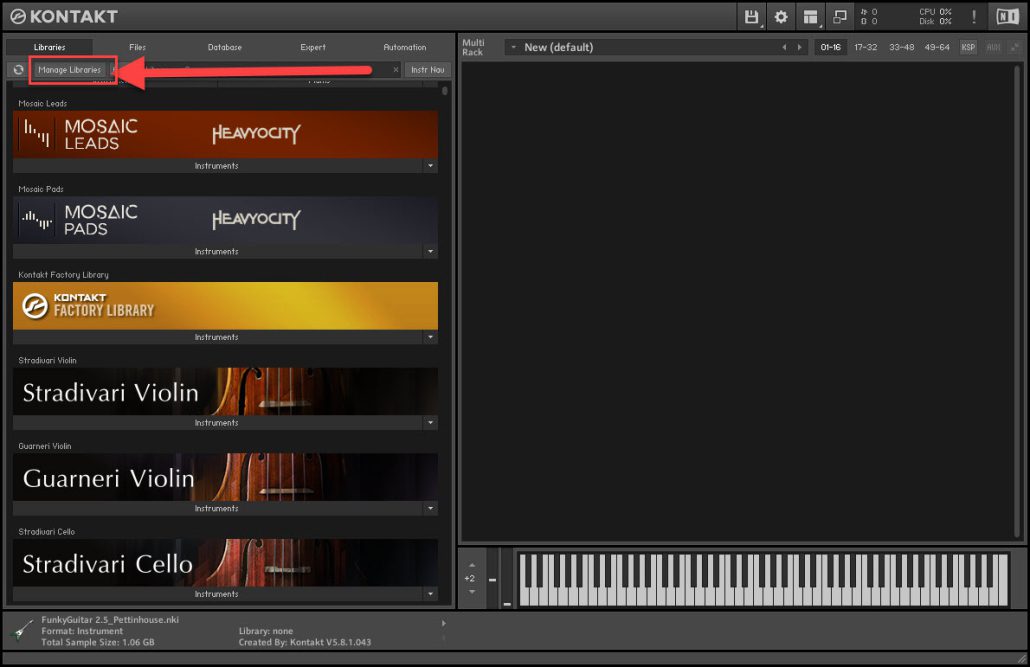Click the Kontakt Factory Library banner
Viewport: 1030px width, 667px height.
click(225, 306)
